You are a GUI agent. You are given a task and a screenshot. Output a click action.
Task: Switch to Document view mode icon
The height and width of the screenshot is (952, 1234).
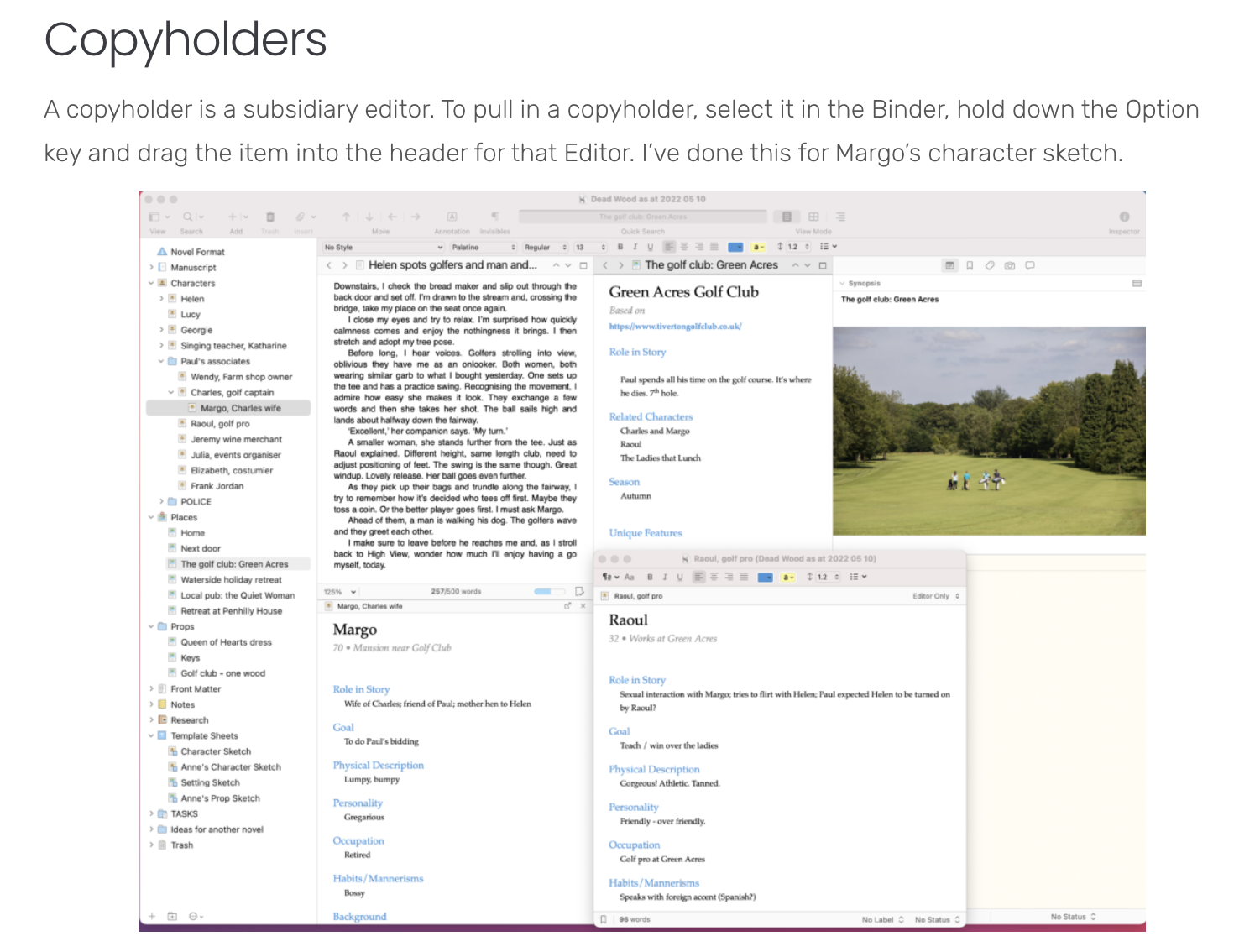[x=787, y=217]
